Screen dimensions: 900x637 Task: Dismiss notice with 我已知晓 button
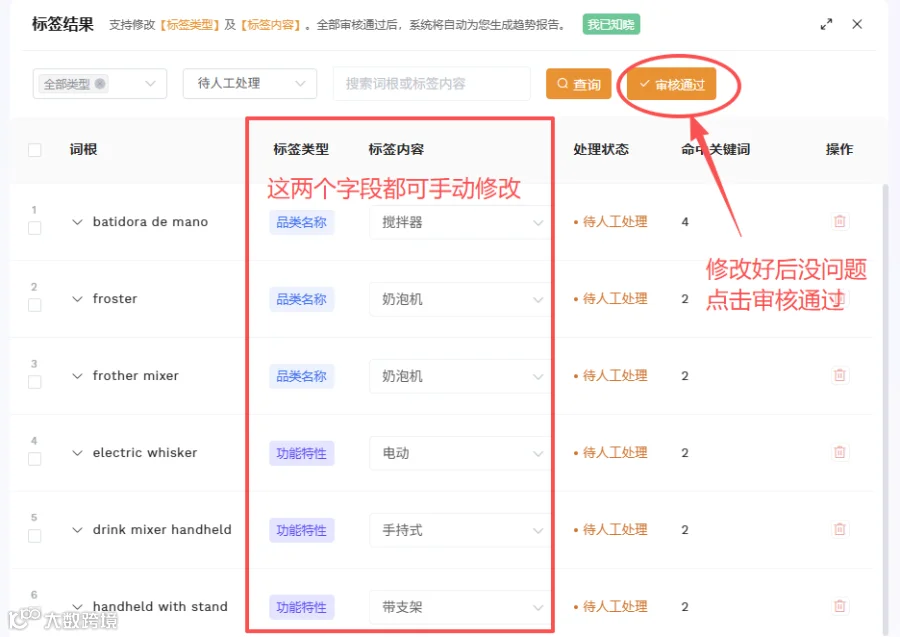(x=611, y=24)
